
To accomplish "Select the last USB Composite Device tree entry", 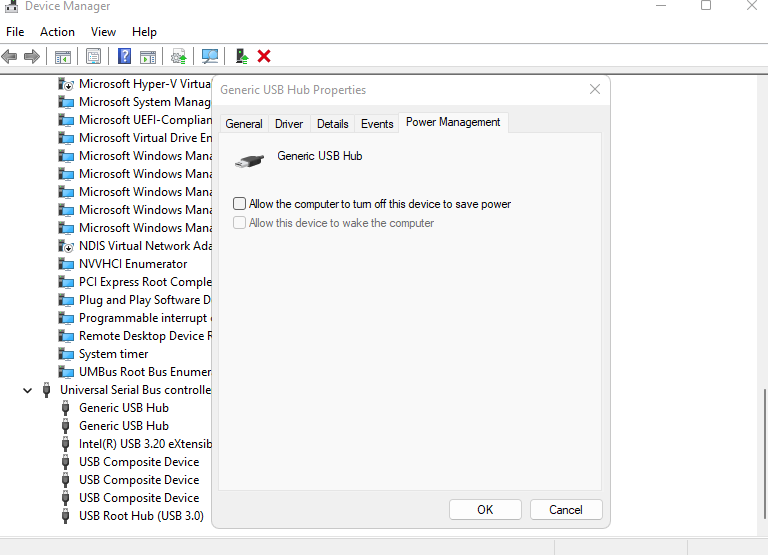I will coord(139,498).
